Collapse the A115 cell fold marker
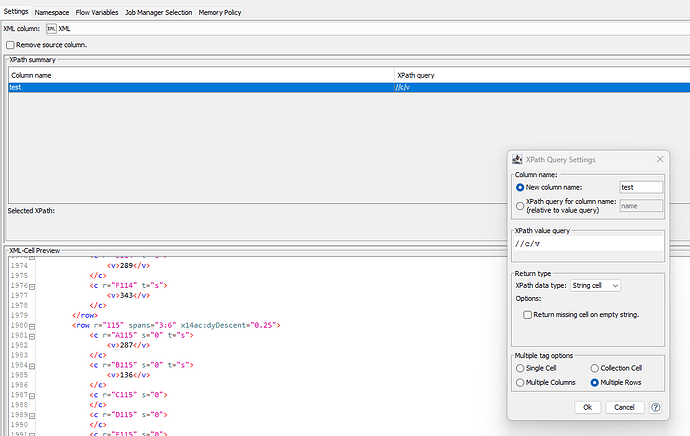 pyautogui.click(x=32, y=335)
